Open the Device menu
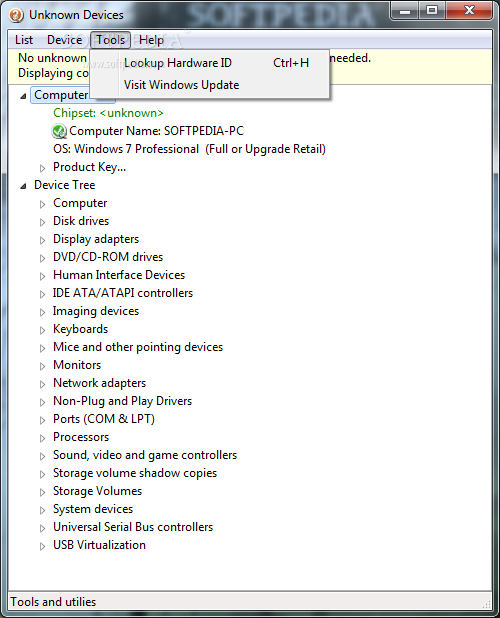Screen dimensions: 500x618 (64, 40)
